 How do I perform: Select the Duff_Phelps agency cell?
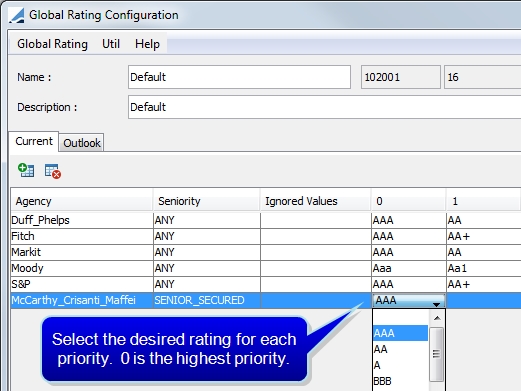(82, 220)
